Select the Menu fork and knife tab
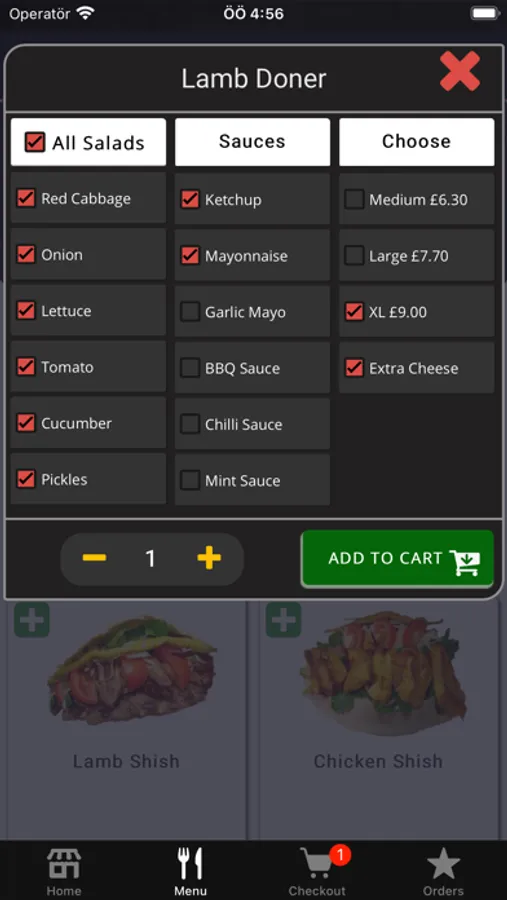Image resolution: width=507 pixels, height=900 pixels. tap(190, 871)
